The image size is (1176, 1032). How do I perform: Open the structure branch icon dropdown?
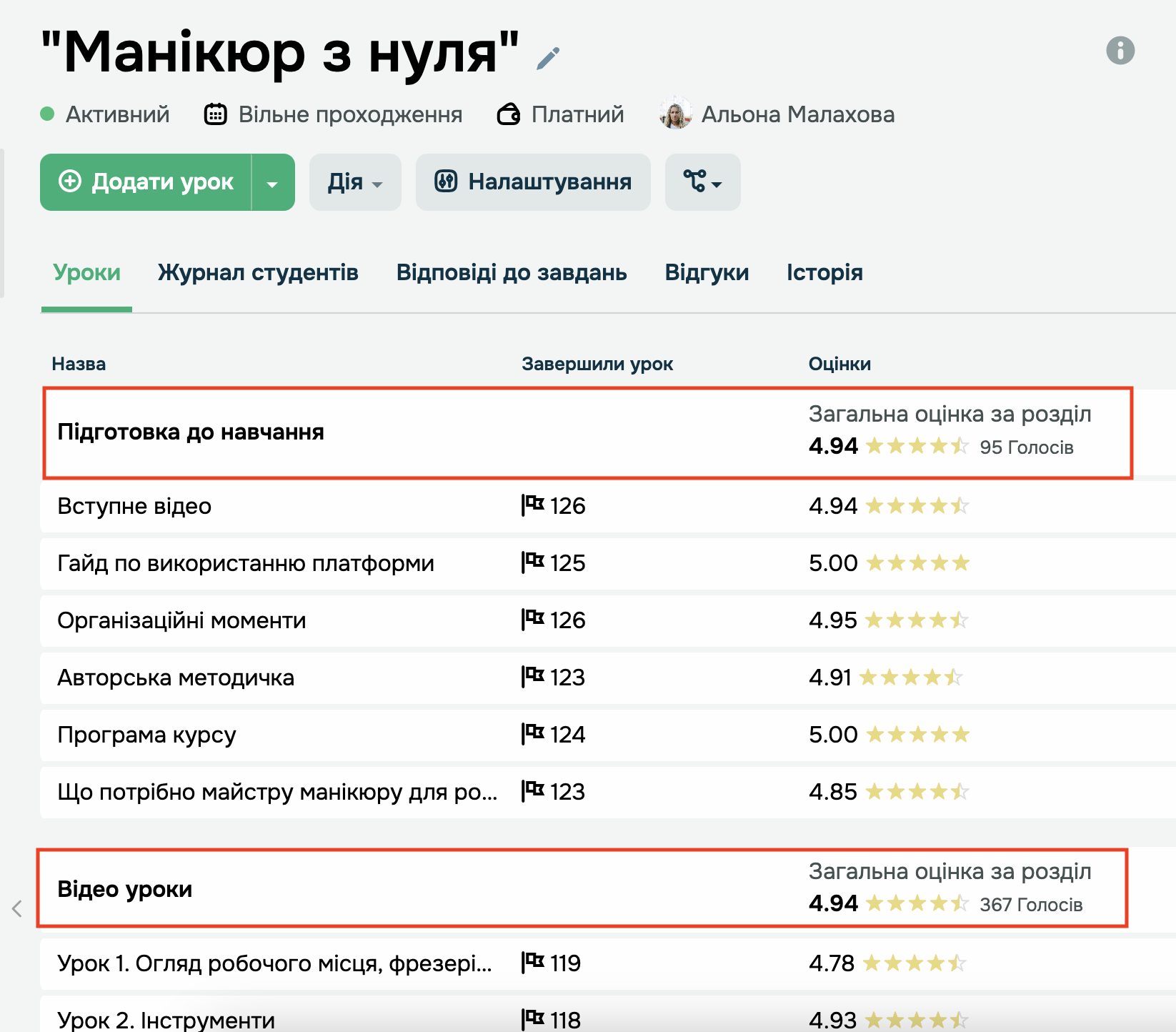pos(702,183)
